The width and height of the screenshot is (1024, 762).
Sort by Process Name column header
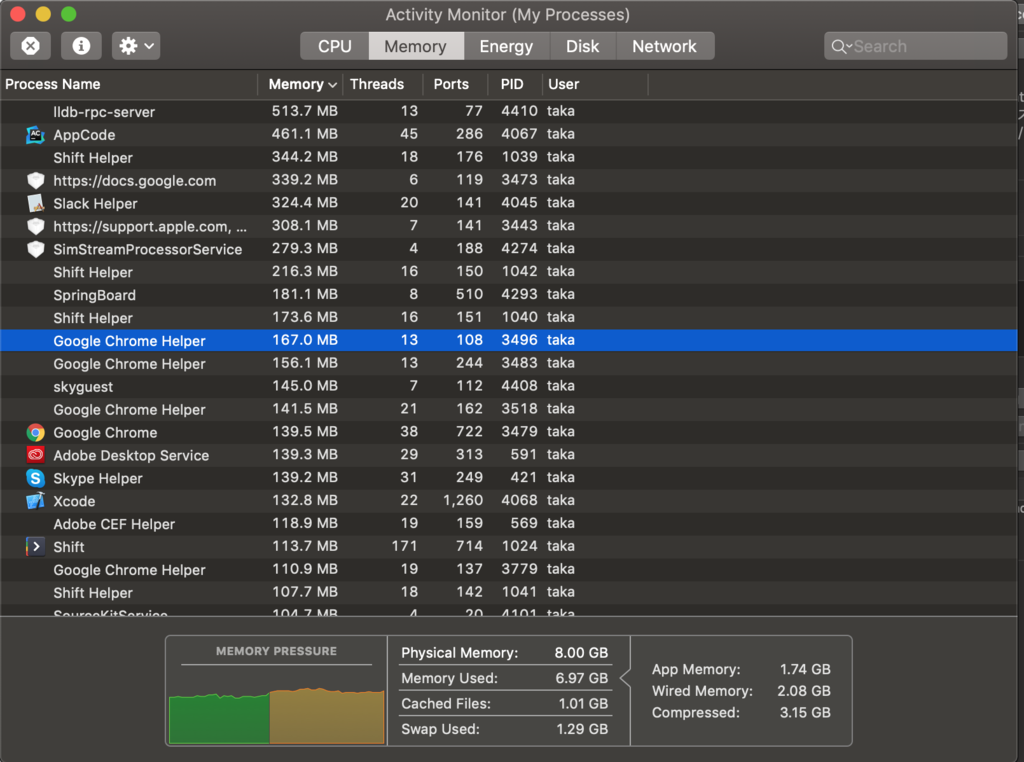129,84
